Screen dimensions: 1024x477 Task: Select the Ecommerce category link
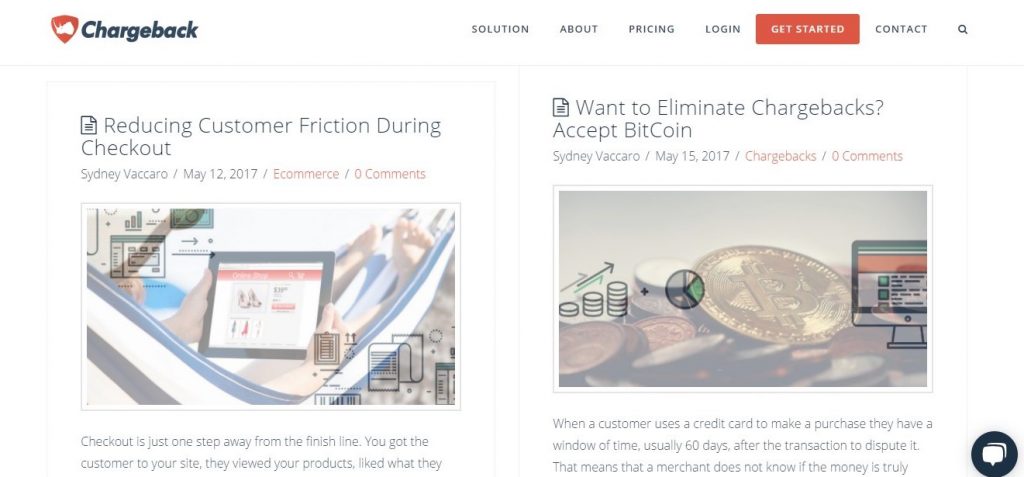[x=306, y=174]
